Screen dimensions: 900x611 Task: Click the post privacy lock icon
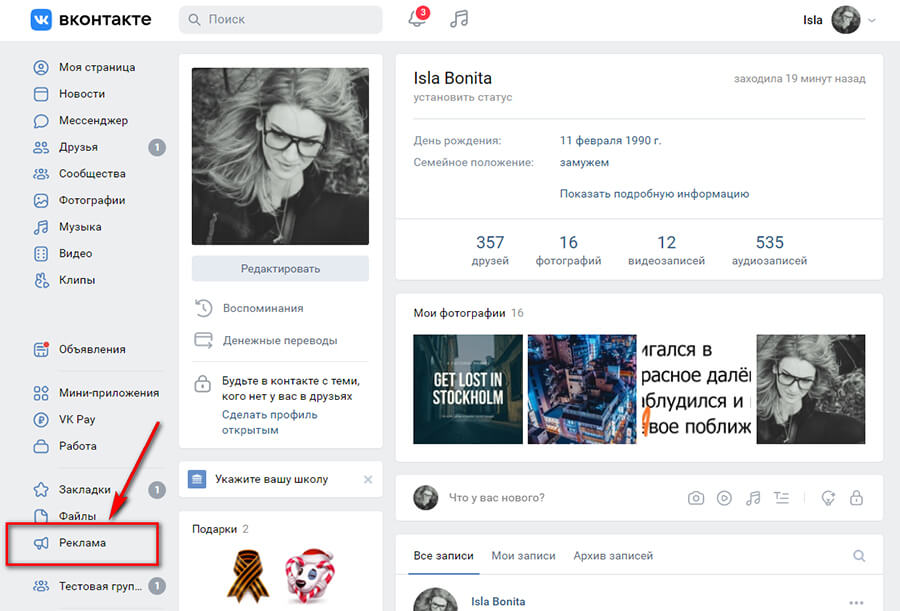tap(856, 497)
